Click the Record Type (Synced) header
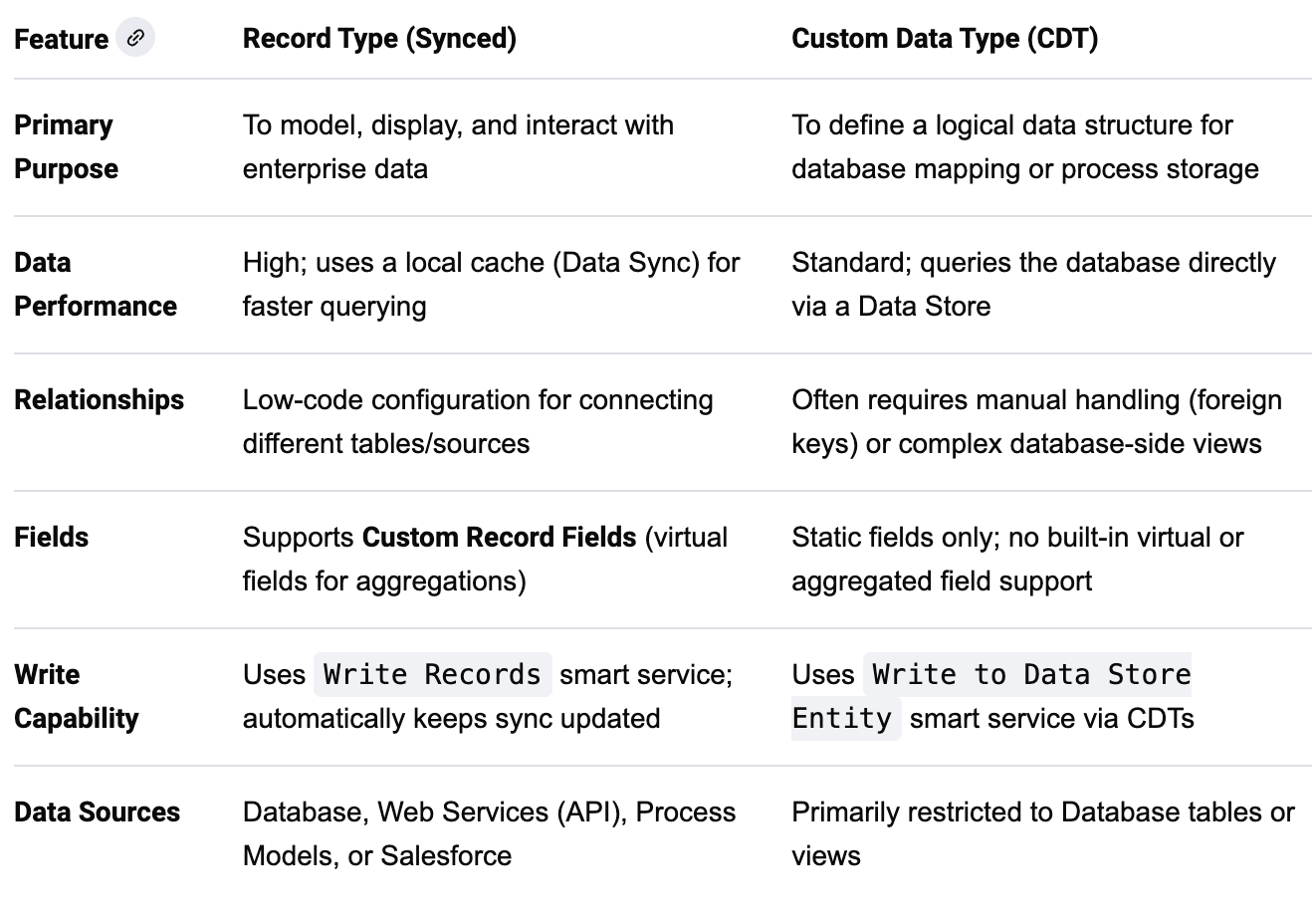Image resolution: width=1316 pixels, height=924 pixels. tap(379, 39)
